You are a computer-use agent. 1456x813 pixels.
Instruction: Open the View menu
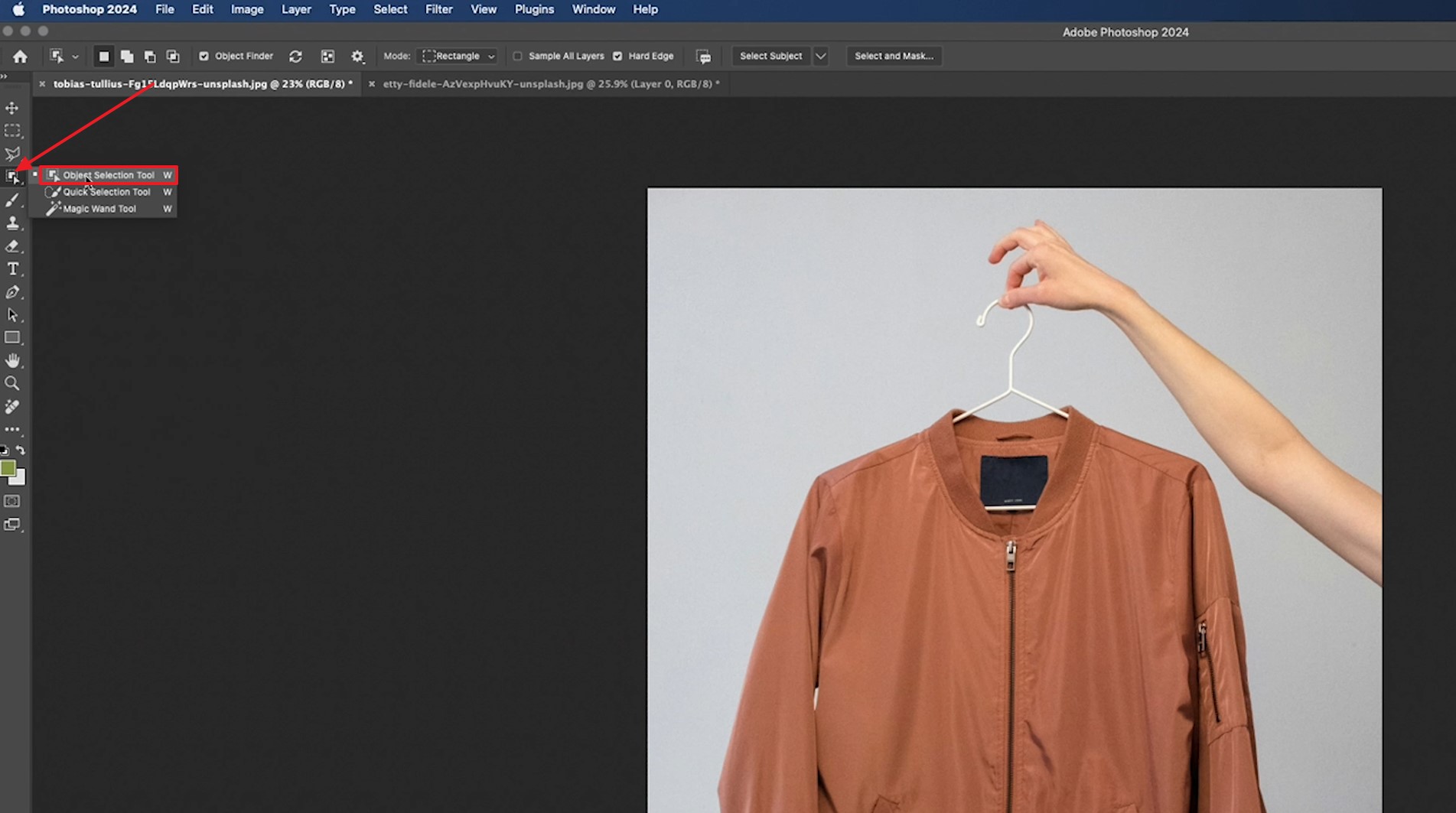[484, 9]
